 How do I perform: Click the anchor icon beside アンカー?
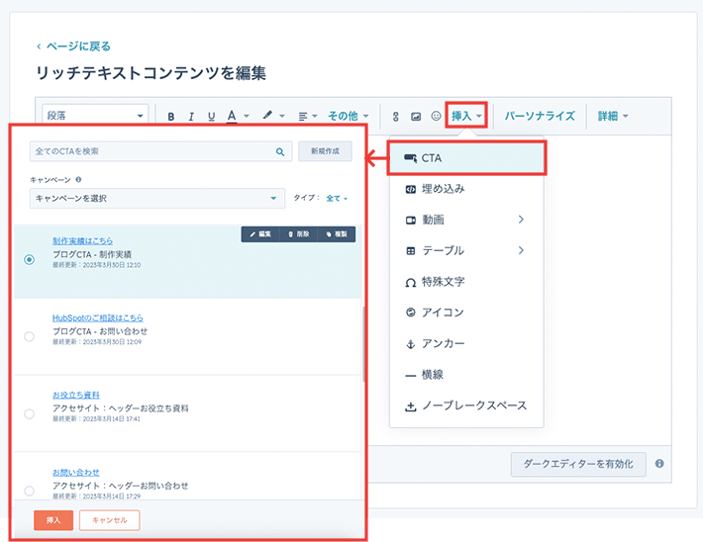pos(410,344)
